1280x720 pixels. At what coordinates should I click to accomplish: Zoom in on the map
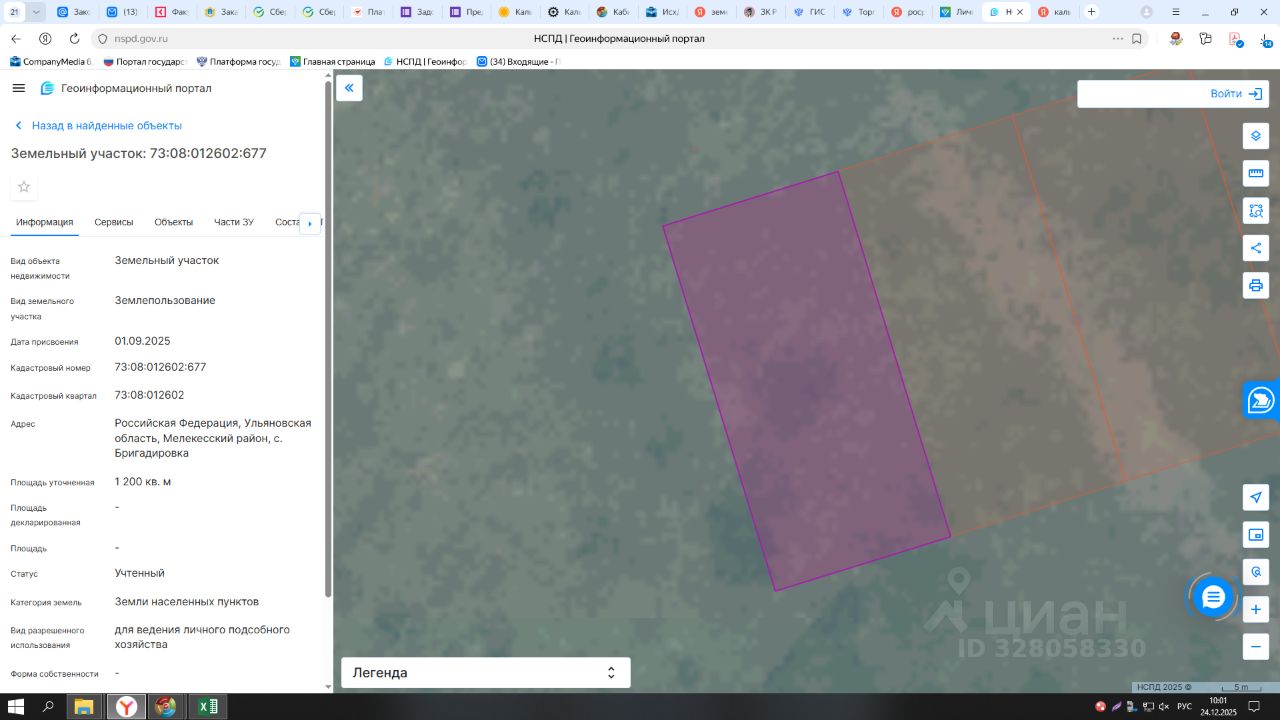(1256, 609)
